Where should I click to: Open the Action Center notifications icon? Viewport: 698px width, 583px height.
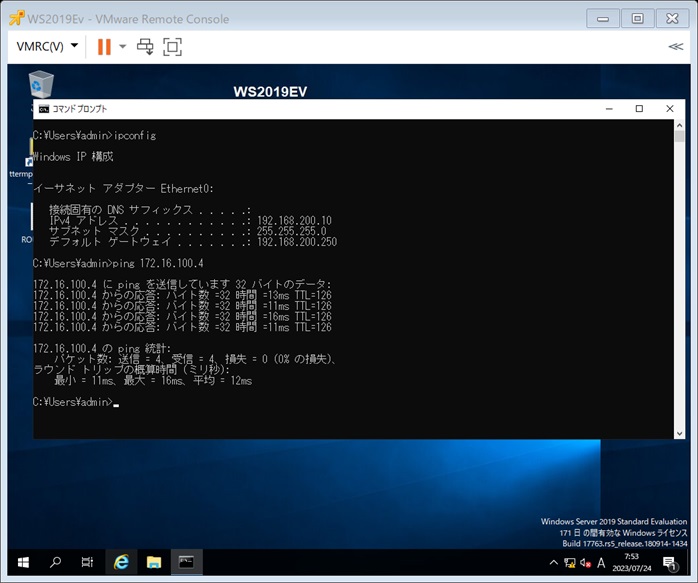[670, 563]
